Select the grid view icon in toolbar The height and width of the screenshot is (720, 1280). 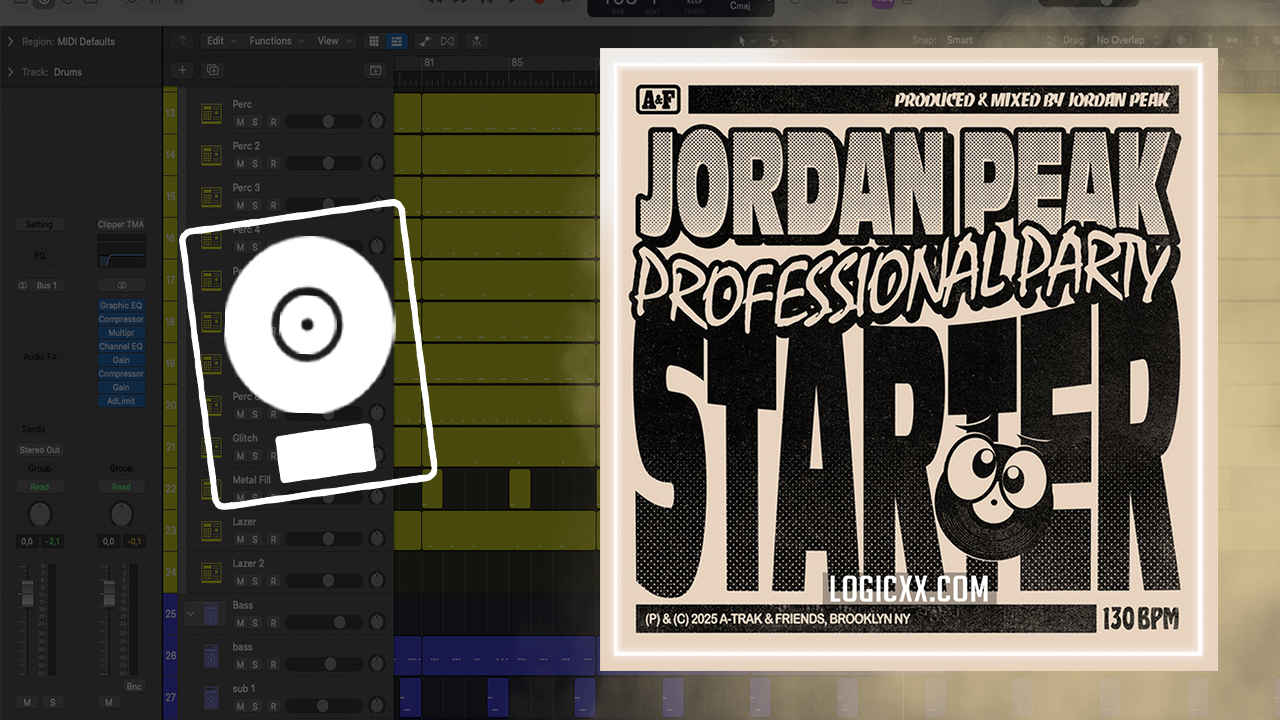point(374,41)
